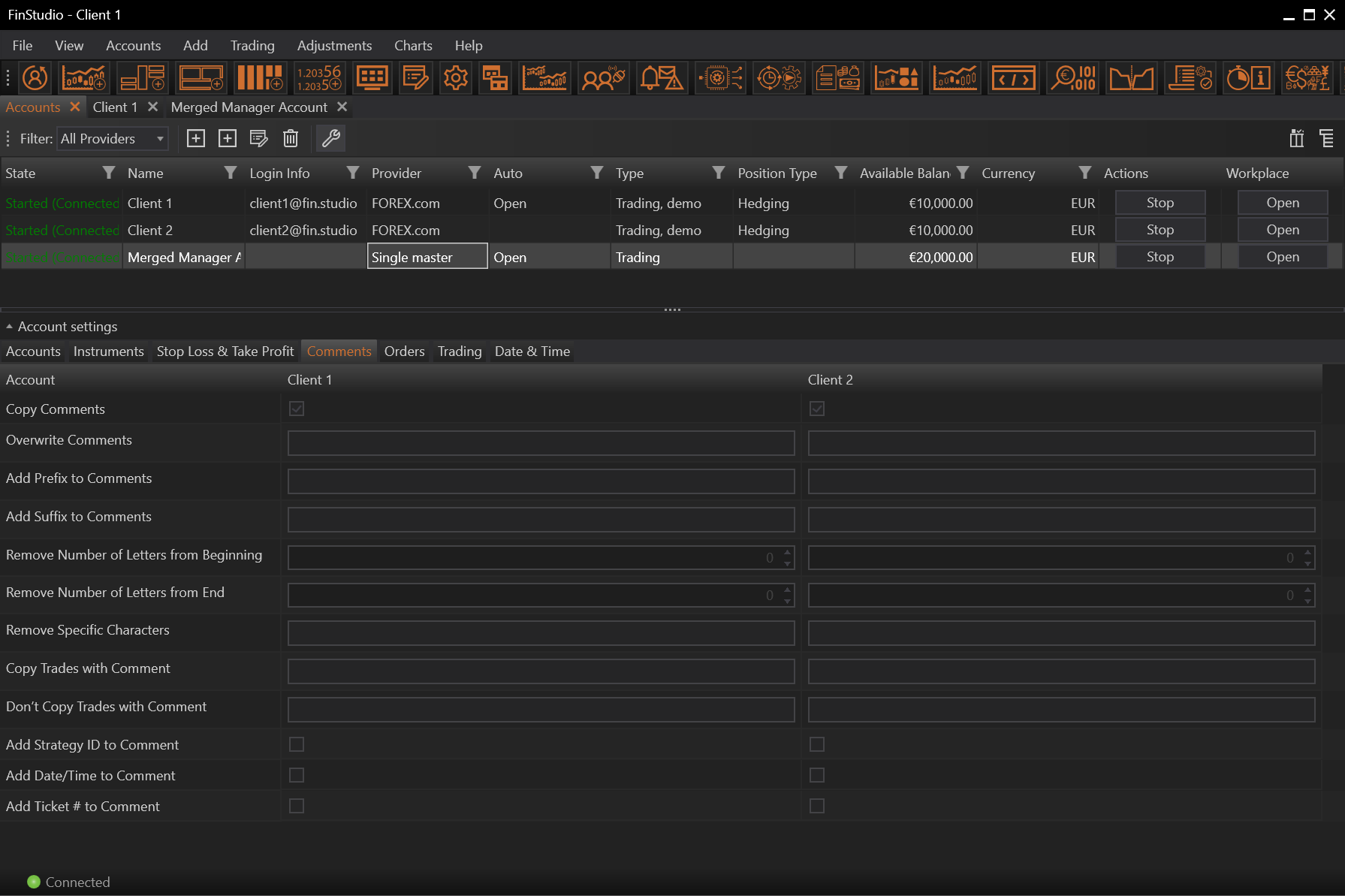Click Client 1 Overwrite Comments input field
The height and width of the screenshot is (896, 1345).
click(x=541, y=443)
